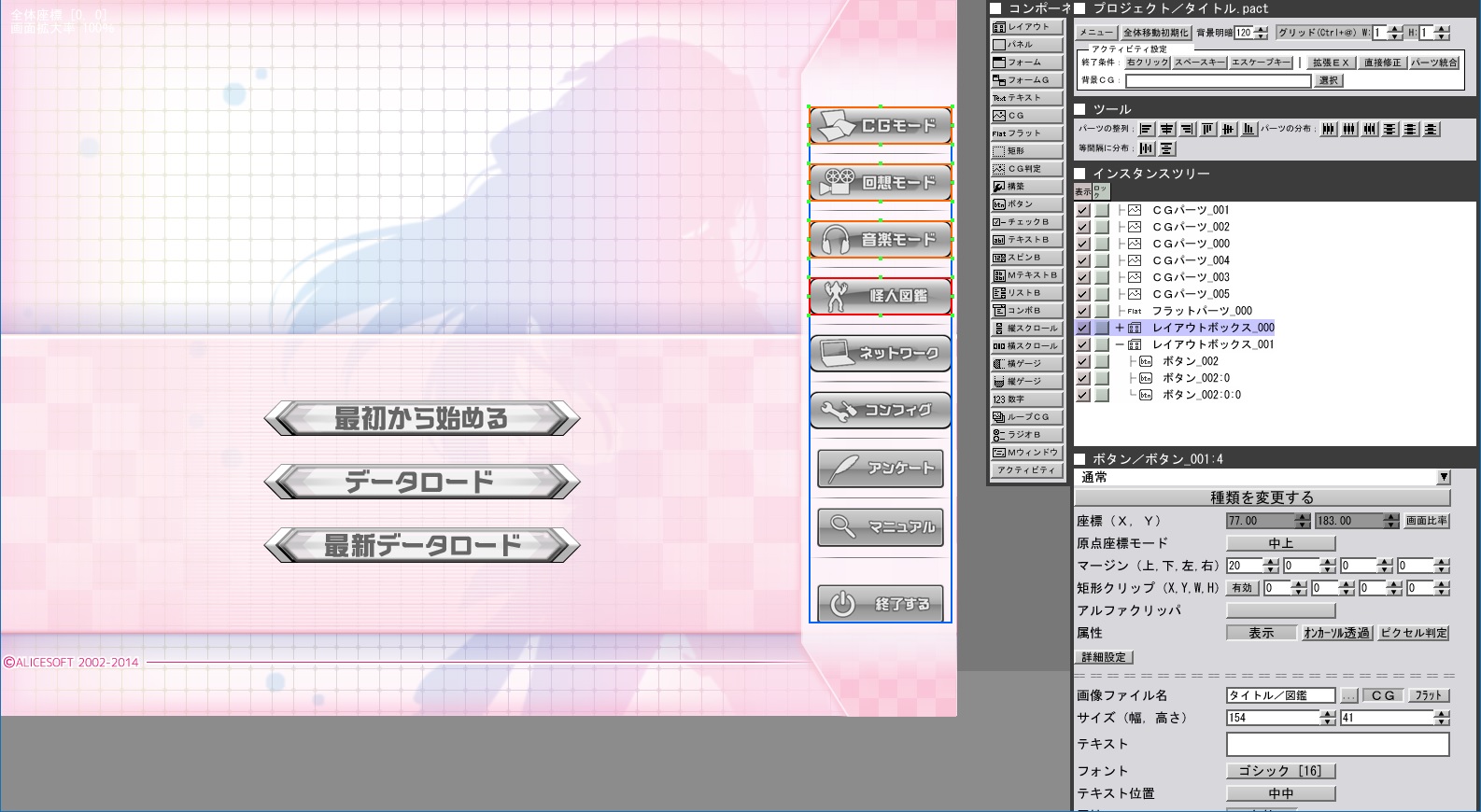Select the 横スクロール component
The image size is (1481, 812).
[x=1027, y=346]
